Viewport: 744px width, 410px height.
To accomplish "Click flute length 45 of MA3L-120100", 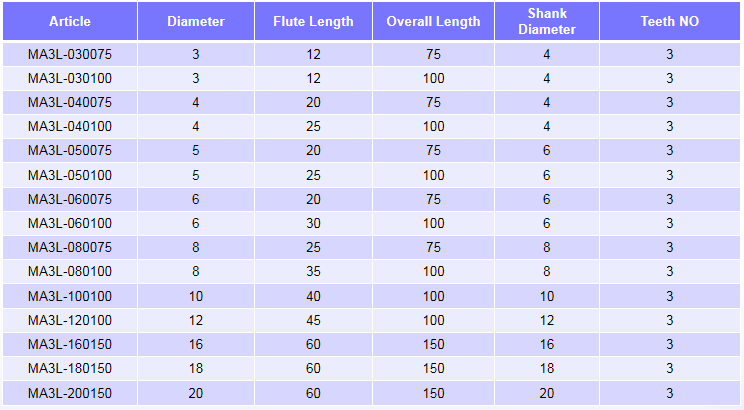I will [x=313, y=320].
